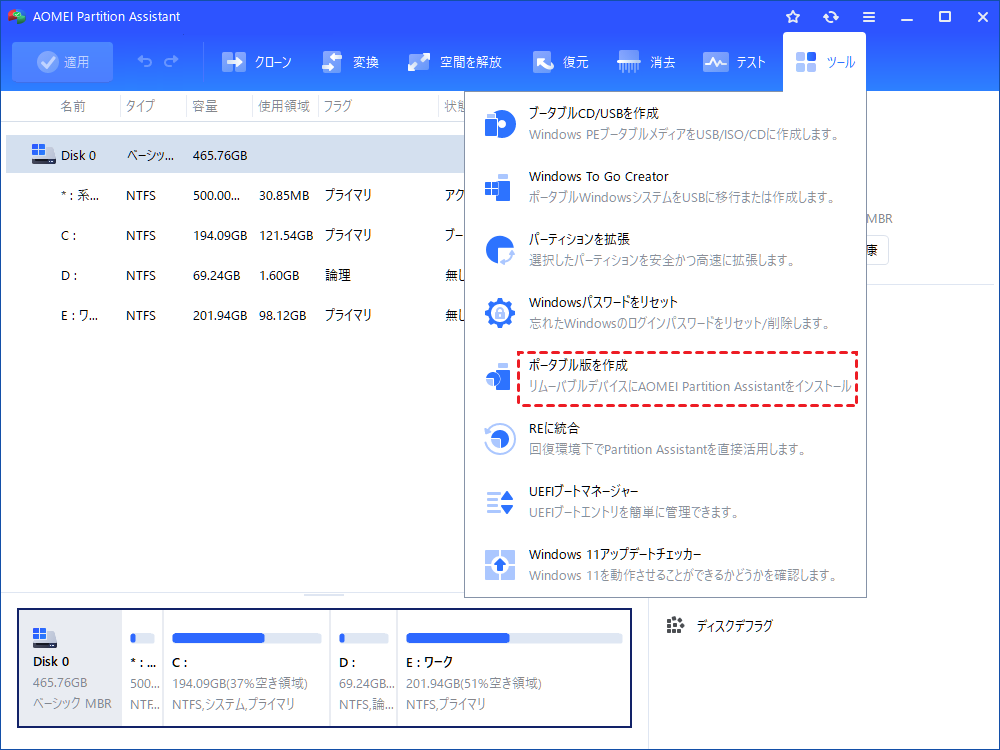This screenshot has height=750, width=1000.
Task: Select REに統合 menu entry
Action: point(665,439)
